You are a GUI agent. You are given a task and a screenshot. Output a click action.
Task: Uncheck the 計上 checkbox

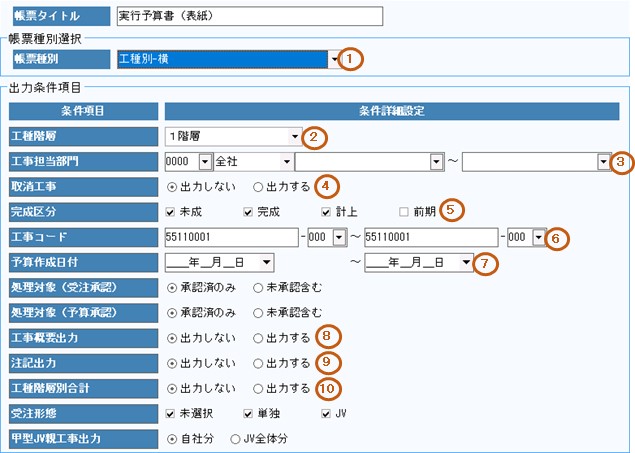(x=326, y=211)
